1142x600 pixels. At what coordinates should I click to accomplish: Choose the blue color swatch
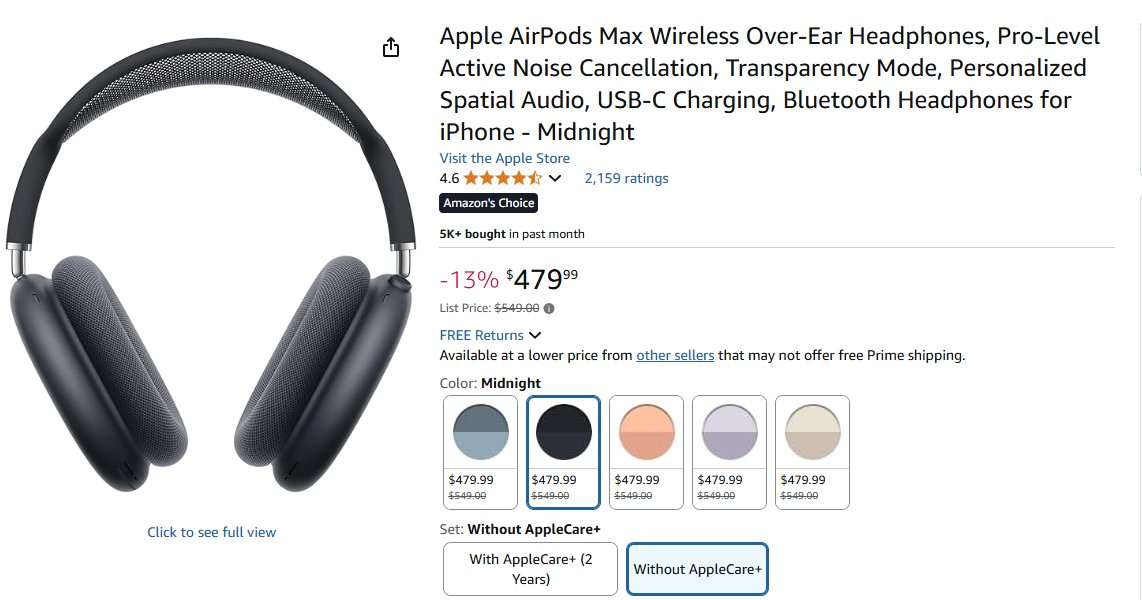481,452
